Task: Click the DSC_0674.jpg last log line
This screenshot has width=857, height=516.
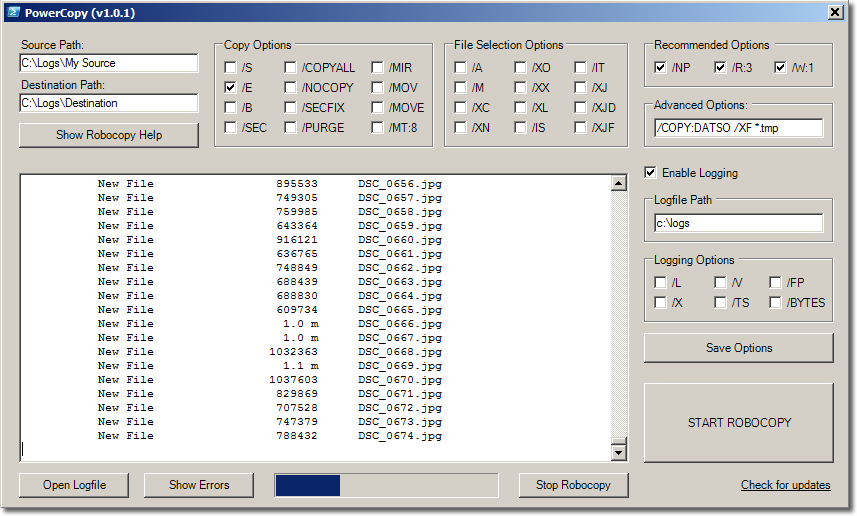Action: [x=270, y=436]
